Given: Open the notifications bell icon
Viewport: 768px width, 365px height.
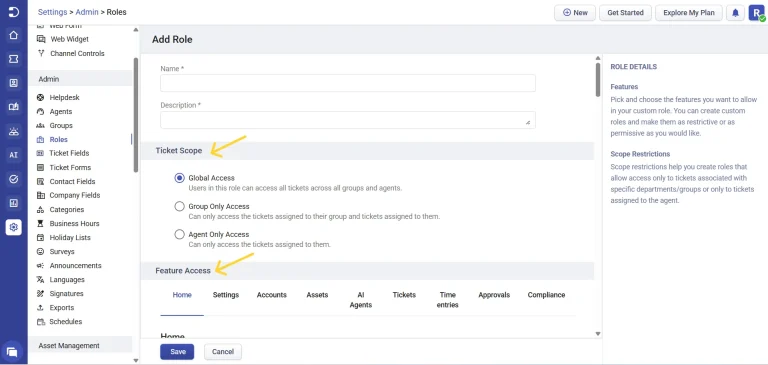Looking at the screenshot, I should coord(735,13).
